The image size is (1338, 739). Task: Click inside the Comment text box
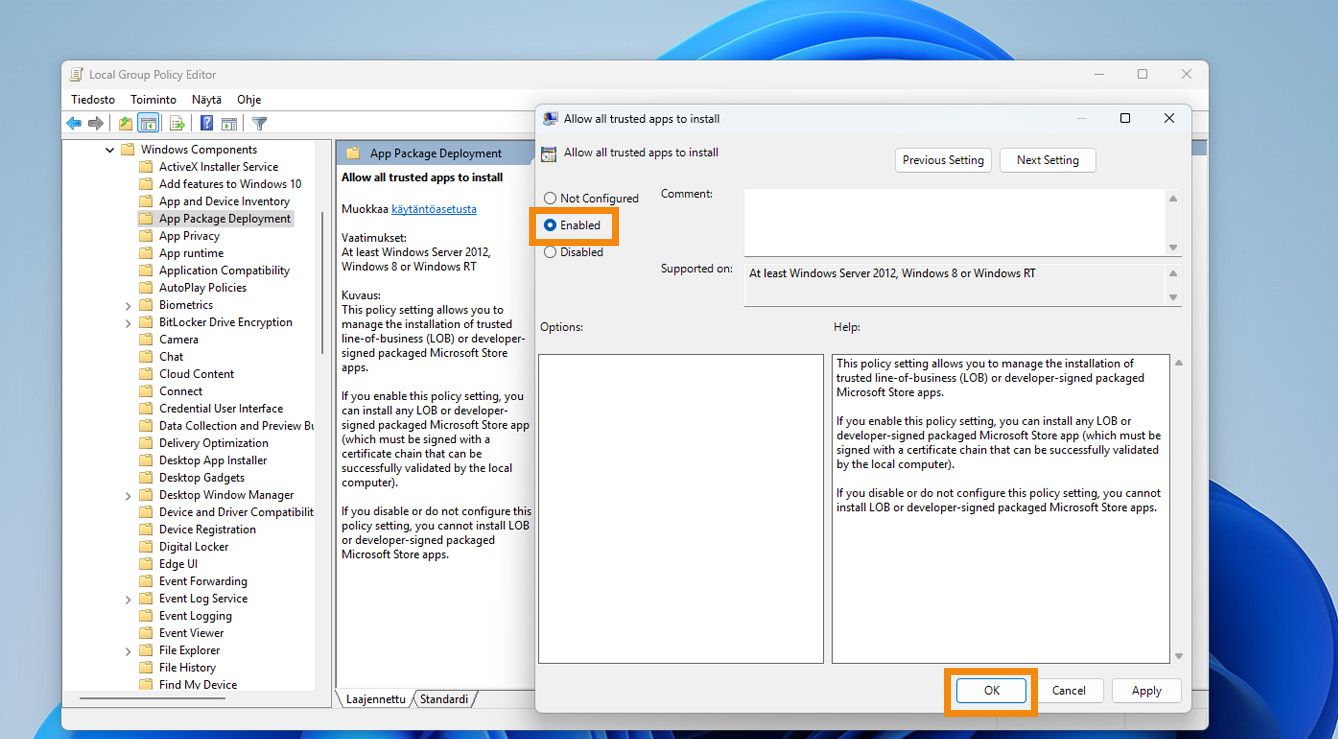pos(954,222)
